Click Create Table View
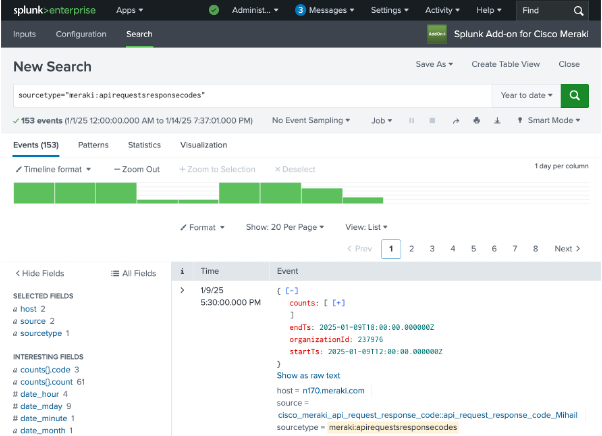Screen dimensions: 602x436 tap(506, 64)
